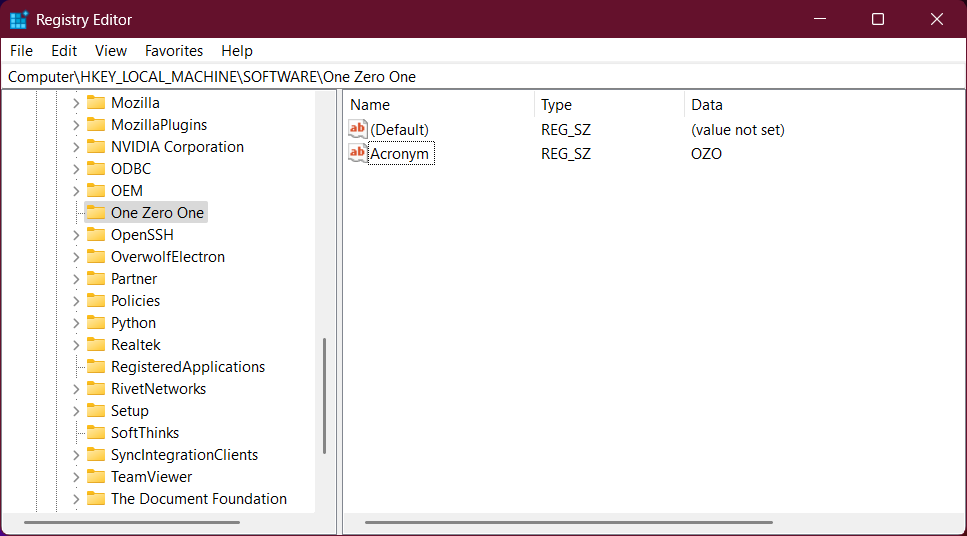Screen dimensions: 967x536
Task: Select the (Default) value name
Action: [x=400, y=130]
